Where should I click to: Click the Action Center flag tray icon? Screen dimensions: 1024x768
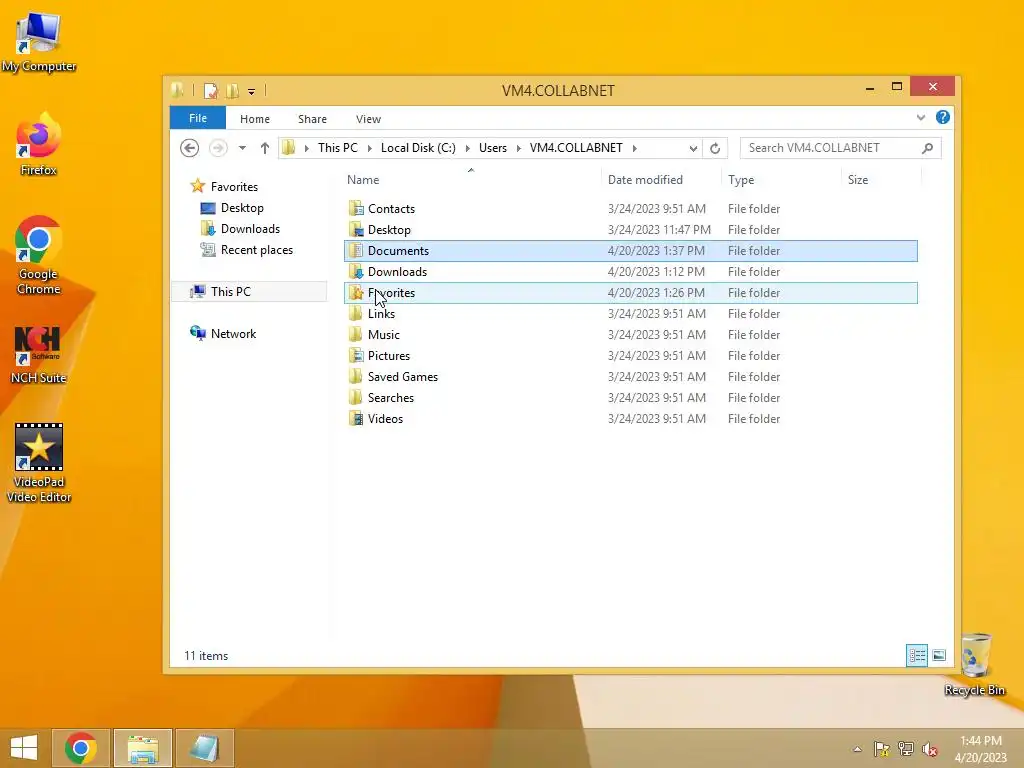(x=881, y=749)
